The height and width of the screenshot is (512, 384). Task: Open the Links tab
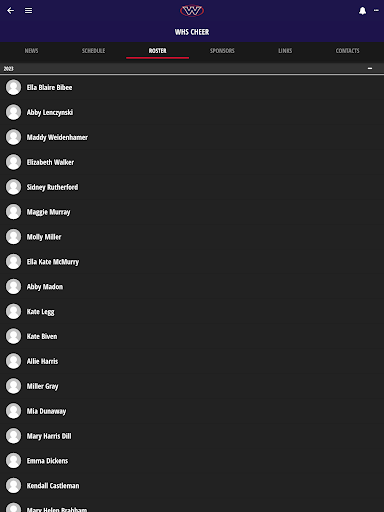pos(285,51)
